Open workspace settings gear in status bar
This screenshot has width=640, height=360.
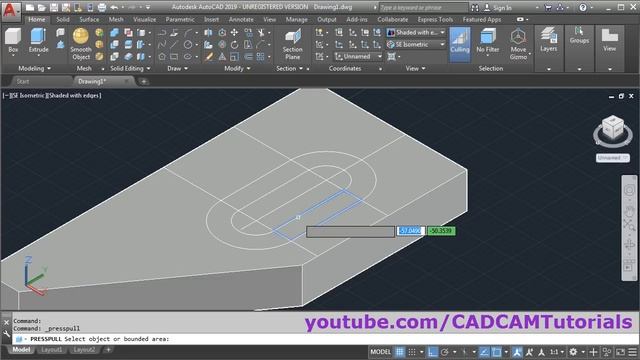click(x=573, y=352)
